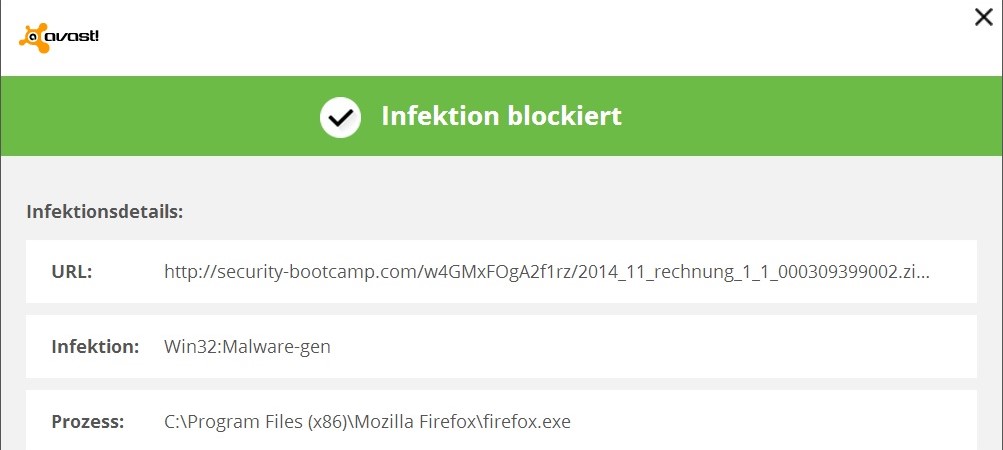Click the orange Avast blob logo icon

pyautogui.click(x=35, y=38)
